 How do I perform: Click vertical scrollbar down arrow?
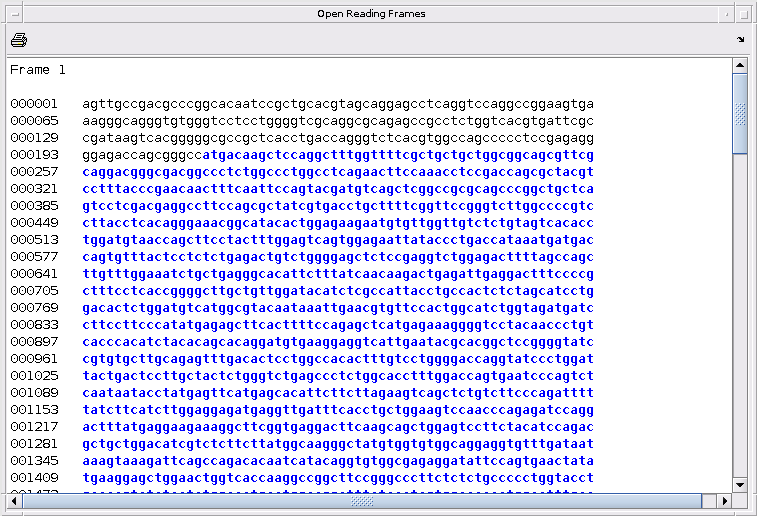coord(740,485)
